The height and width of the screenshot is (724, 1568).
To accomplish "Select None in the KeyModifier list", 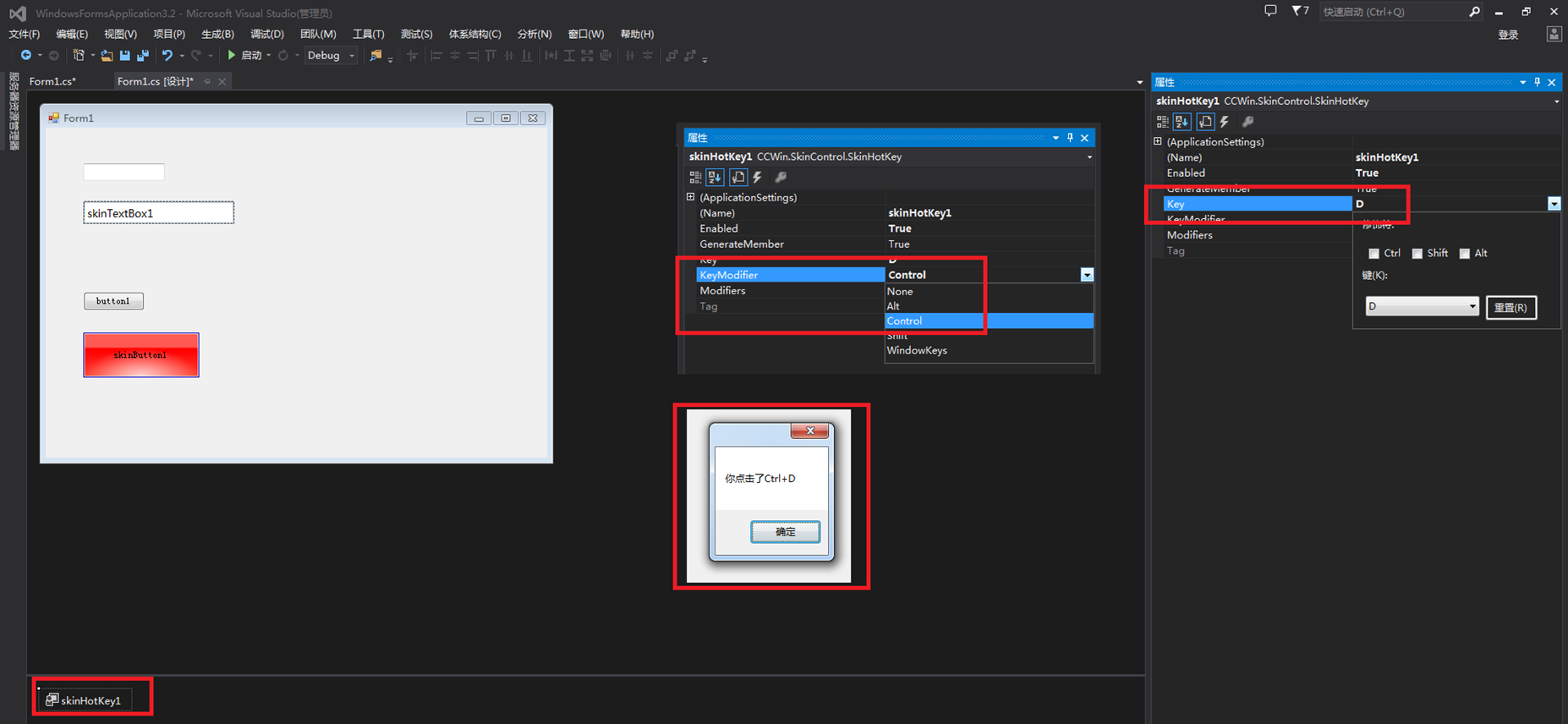I will 989,291.
